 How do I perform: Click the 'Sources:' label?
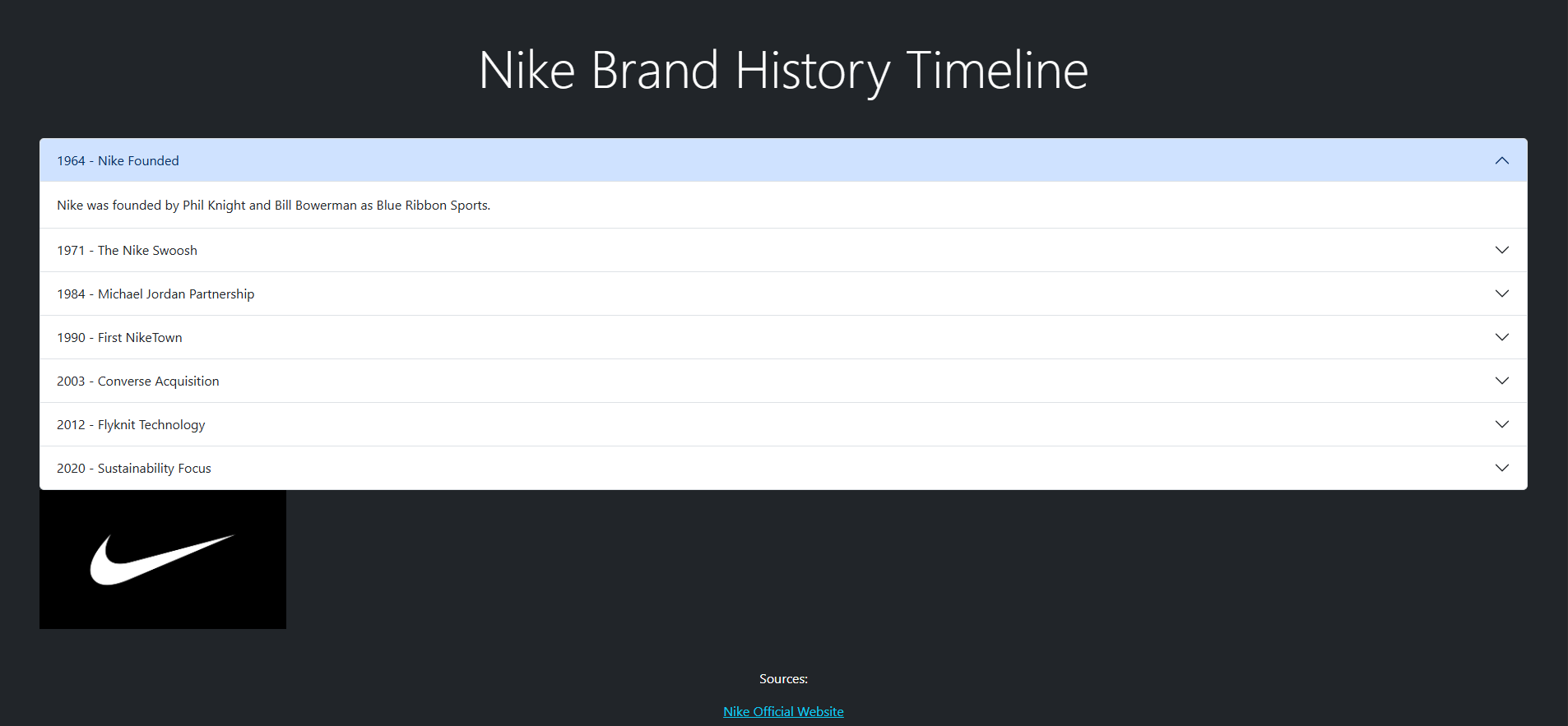tap(783, 678)
